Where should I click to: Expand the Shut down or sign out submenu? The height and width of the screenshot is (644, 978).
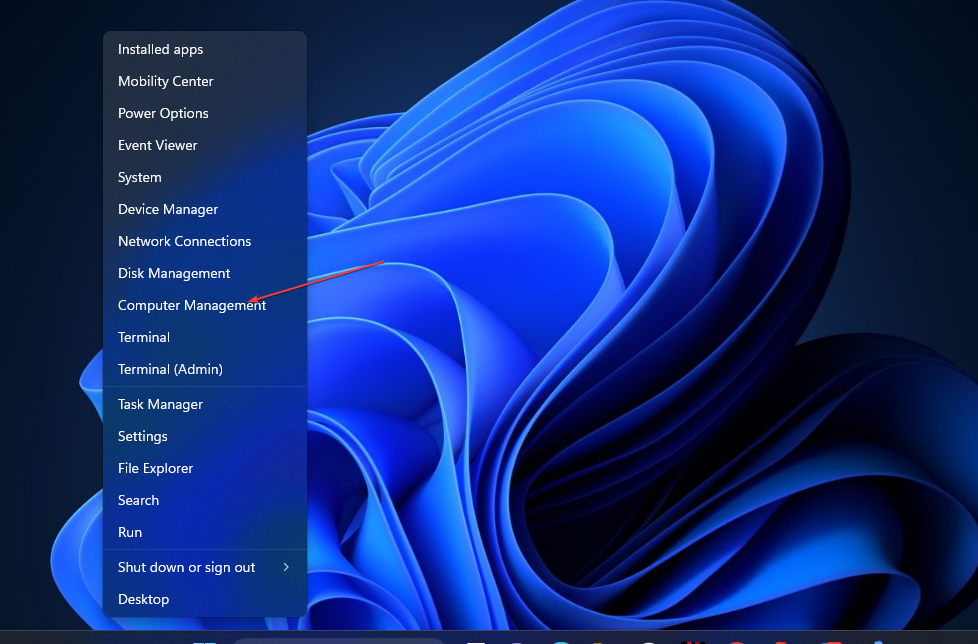click(186, 567)
